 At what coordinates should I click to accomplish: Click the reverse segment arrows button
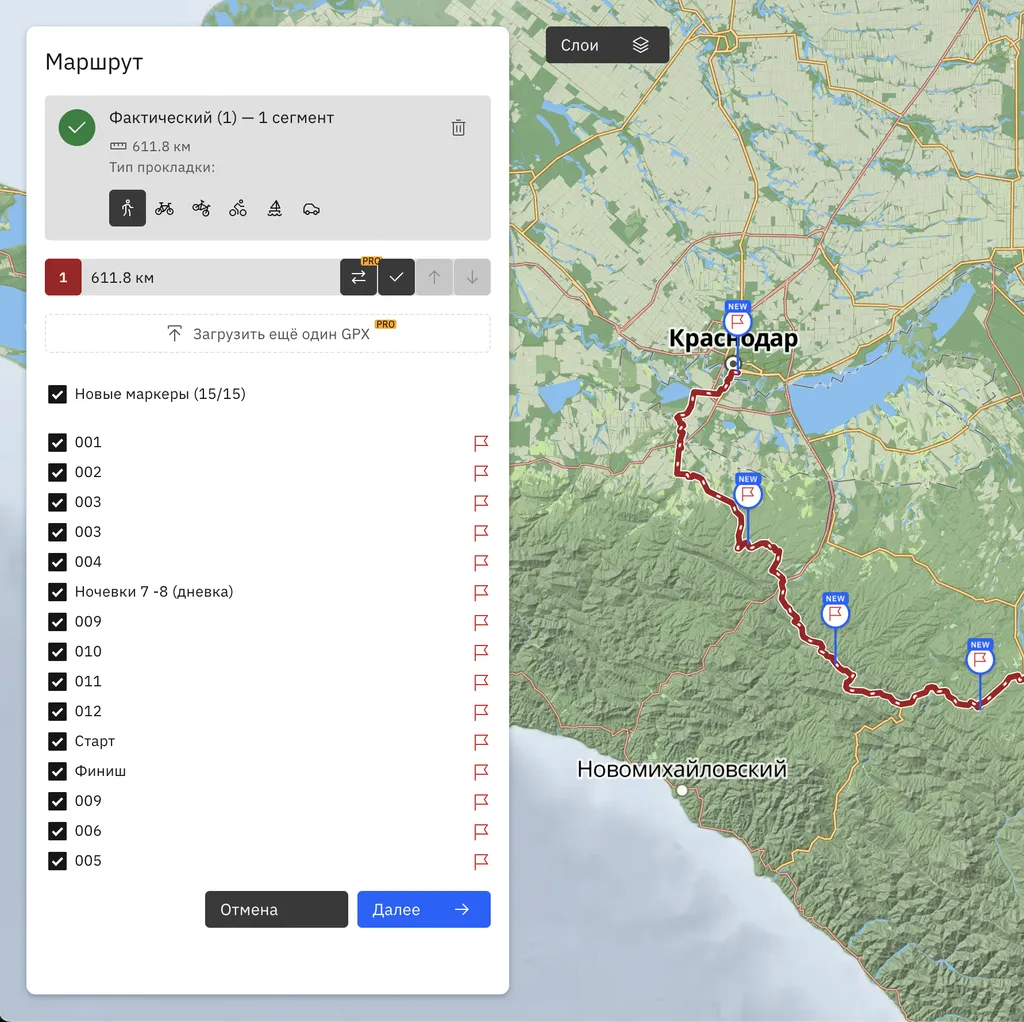coord(358,277)
